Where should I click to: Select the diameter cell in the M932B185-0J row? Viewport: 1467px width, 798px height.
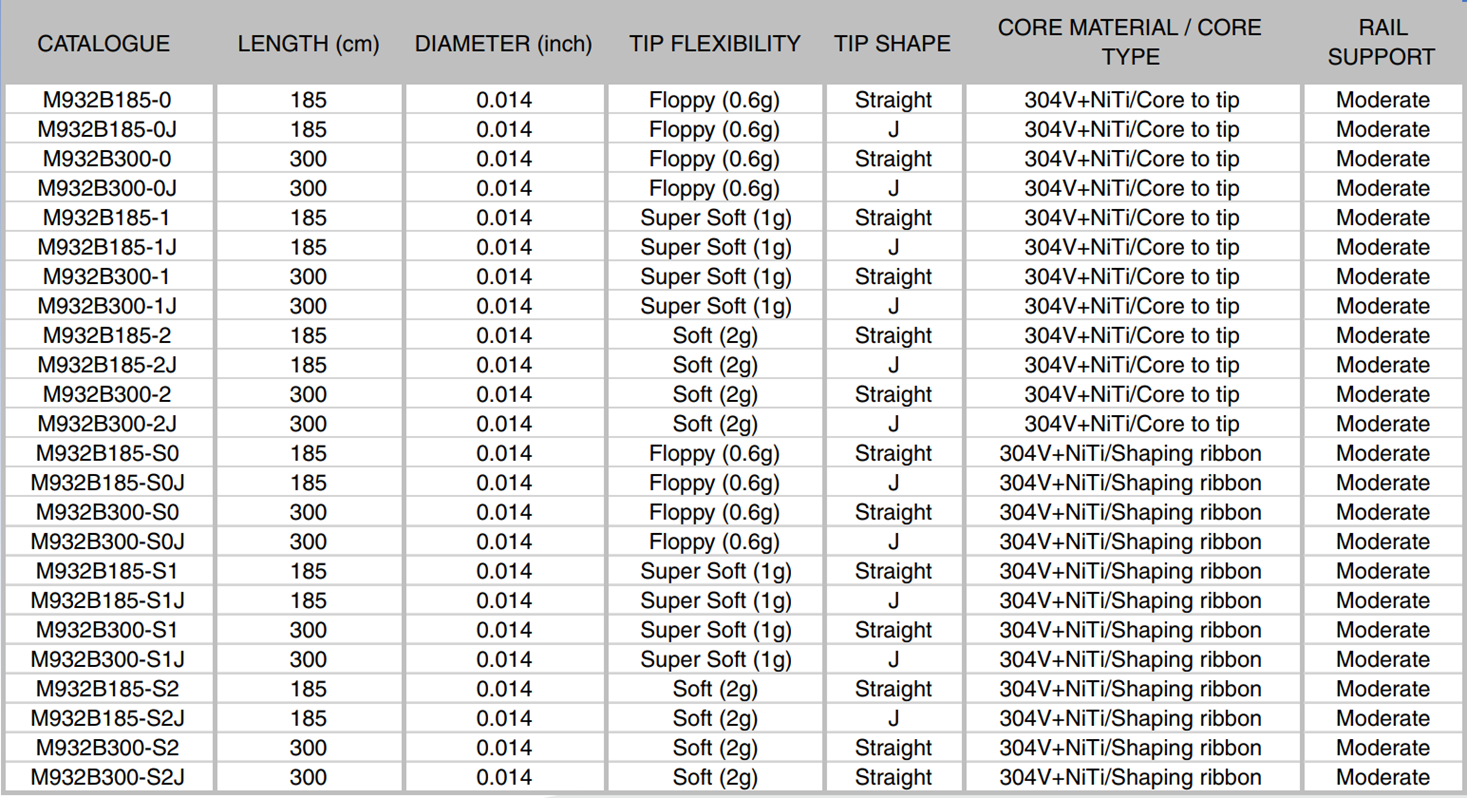(x=504, y=129)
